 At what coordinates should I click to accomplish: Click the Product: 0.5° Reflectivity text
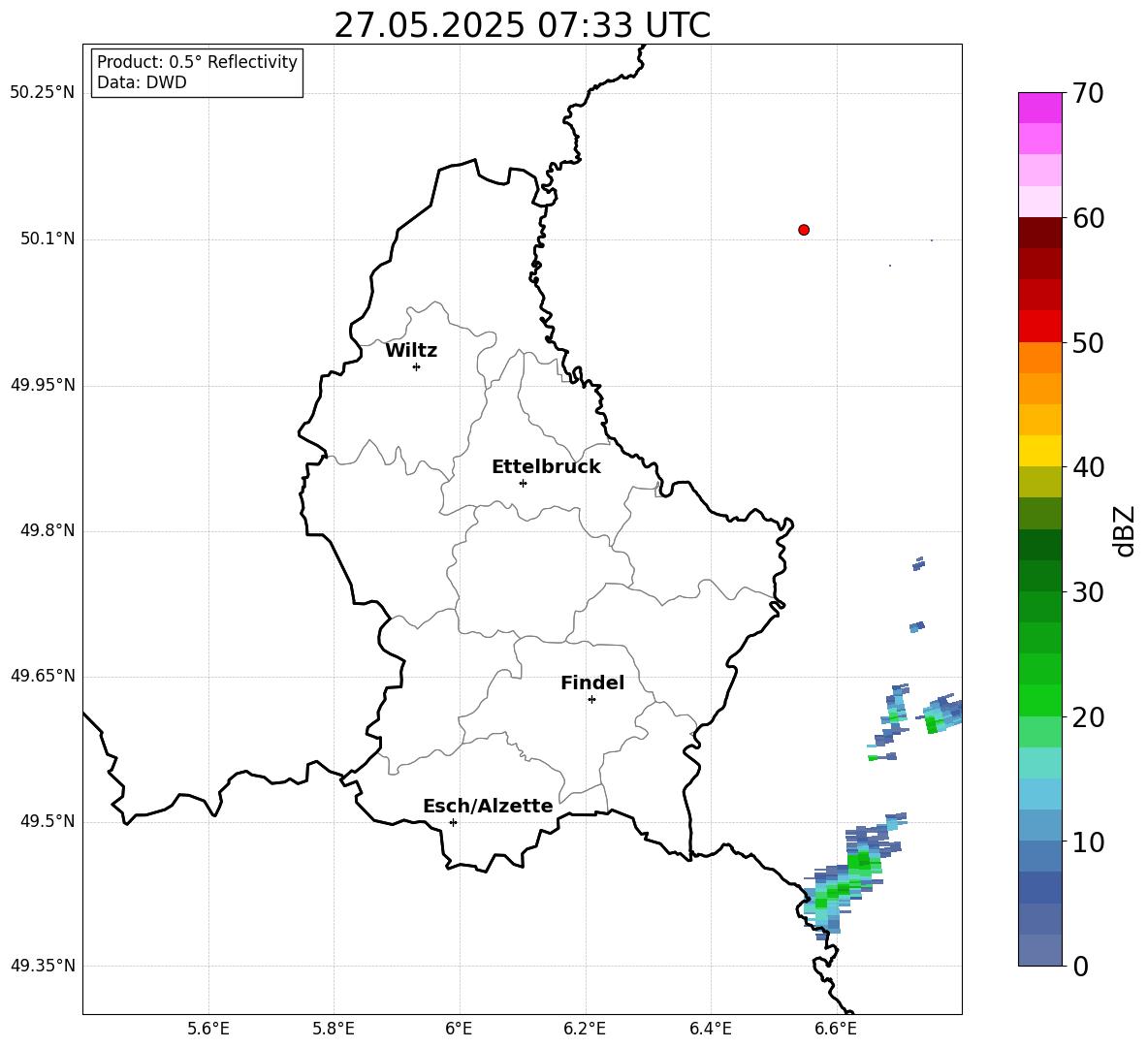[197, 61]
